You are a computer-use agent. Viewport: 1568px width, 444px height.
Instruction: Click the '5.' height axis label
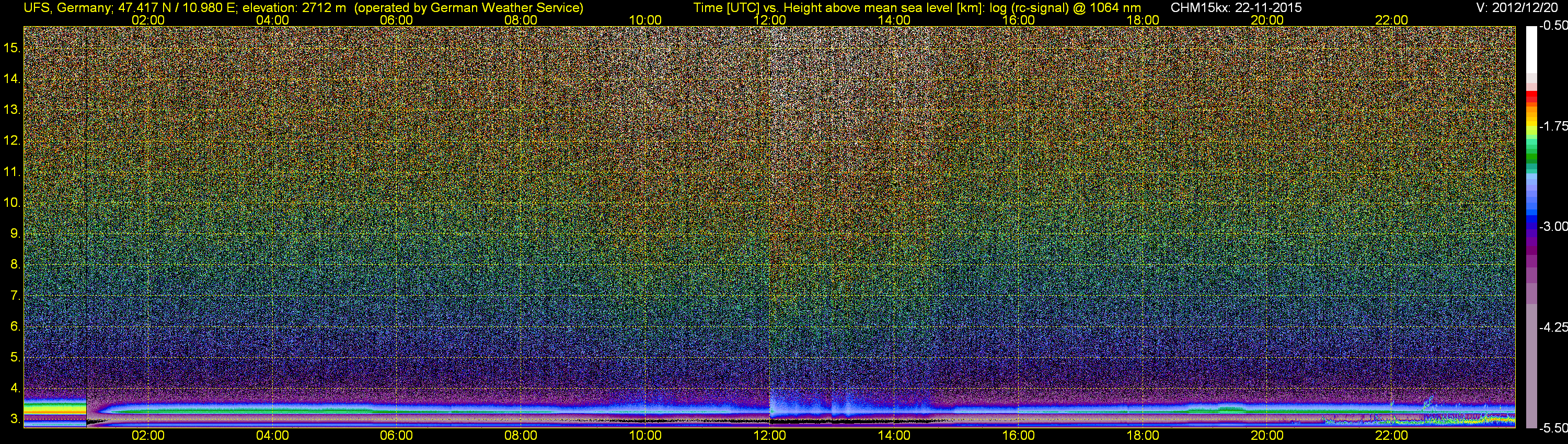tap(16, 358)
